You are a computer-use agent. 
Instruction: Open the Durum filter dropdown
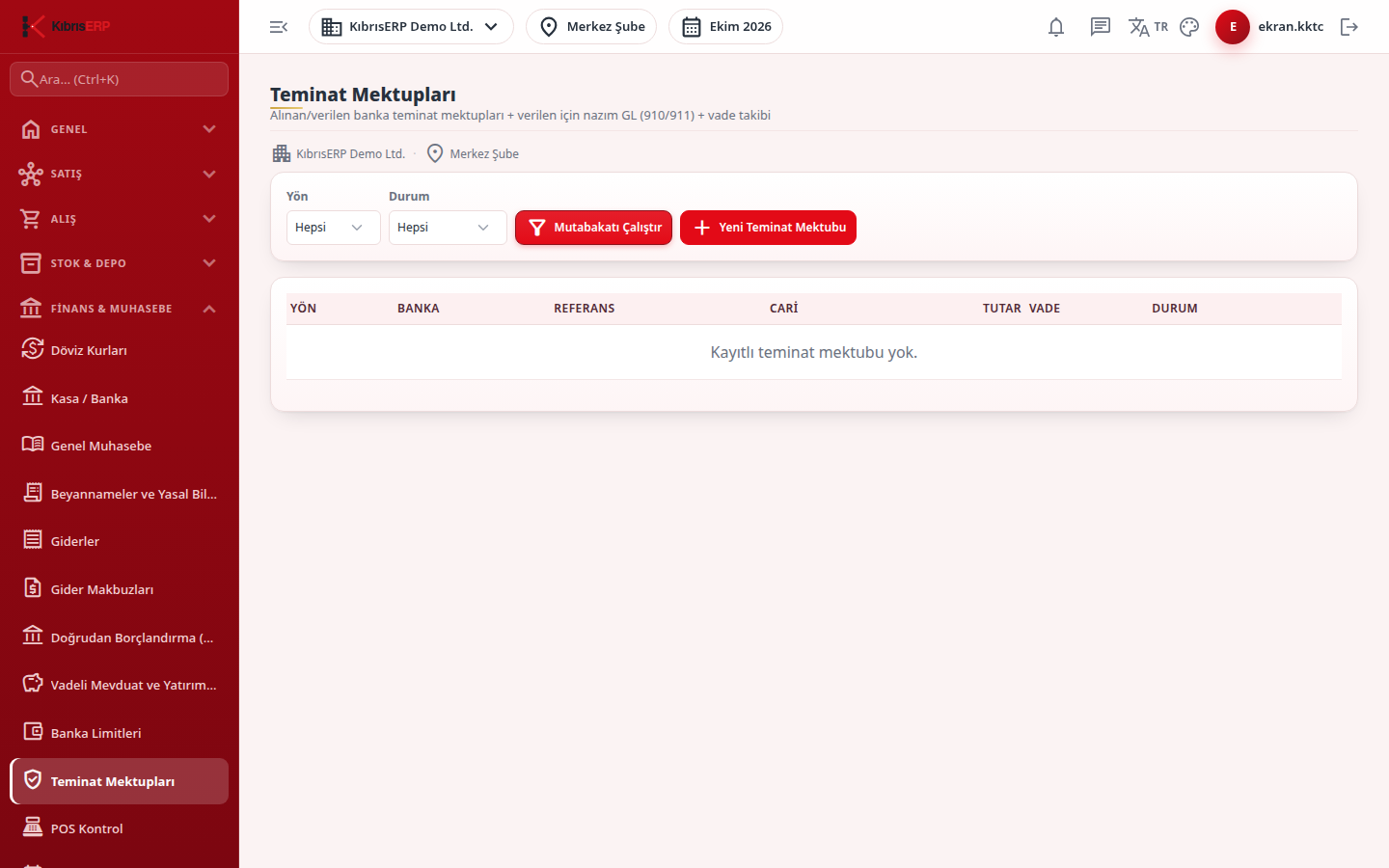coord(448,228)
